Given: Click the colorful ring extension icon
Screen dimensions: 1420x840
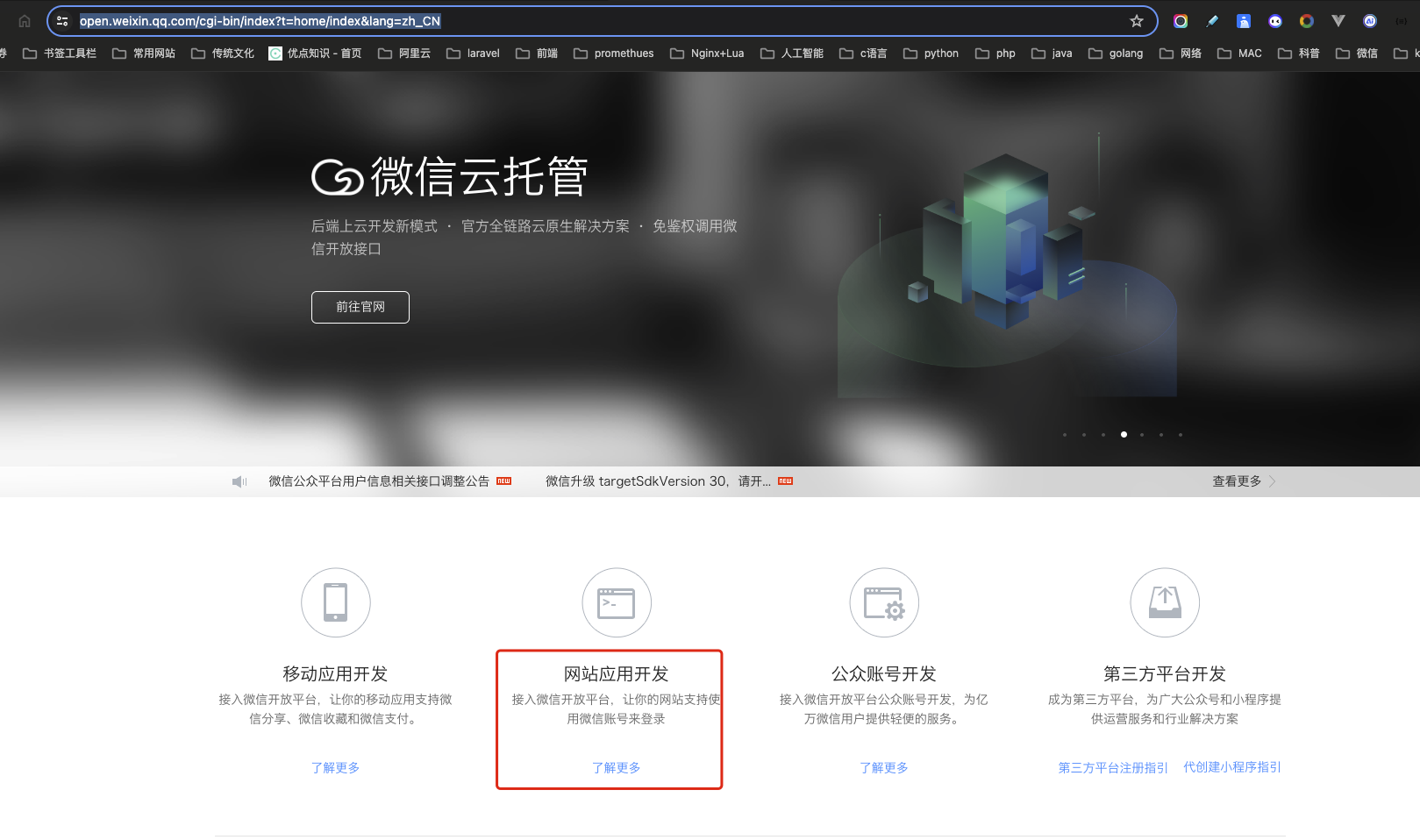Looking at the screenshot, I should coord(1181,21).
